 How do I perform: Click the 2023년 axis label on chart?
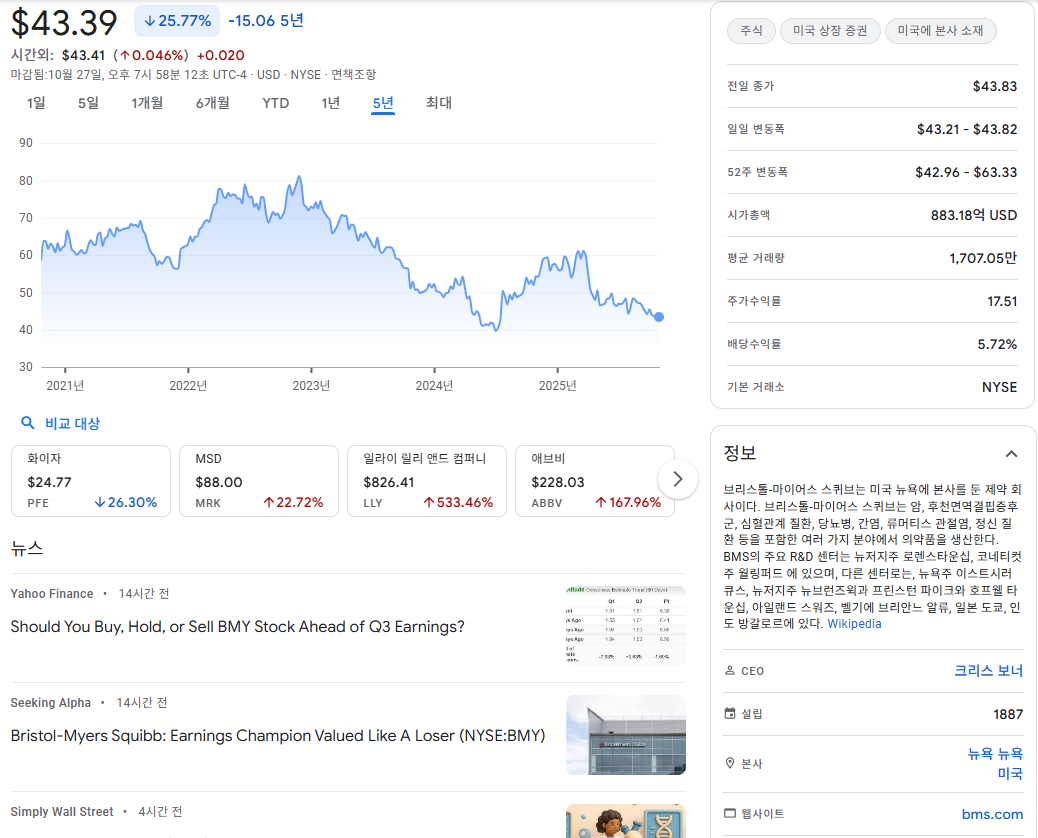pos(311,386)
